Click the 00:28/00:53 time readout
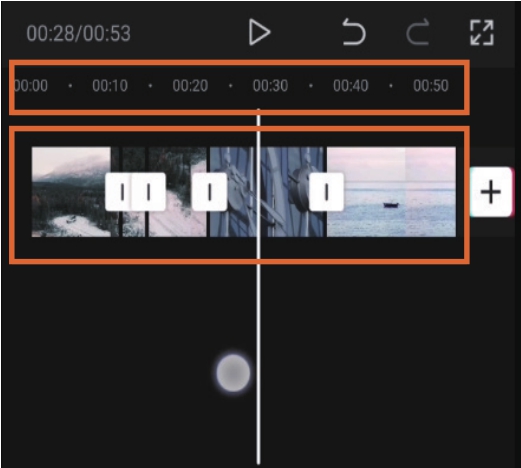Image resolution: width=521 pixels, height=468 pixels. (x=79, y=33)
